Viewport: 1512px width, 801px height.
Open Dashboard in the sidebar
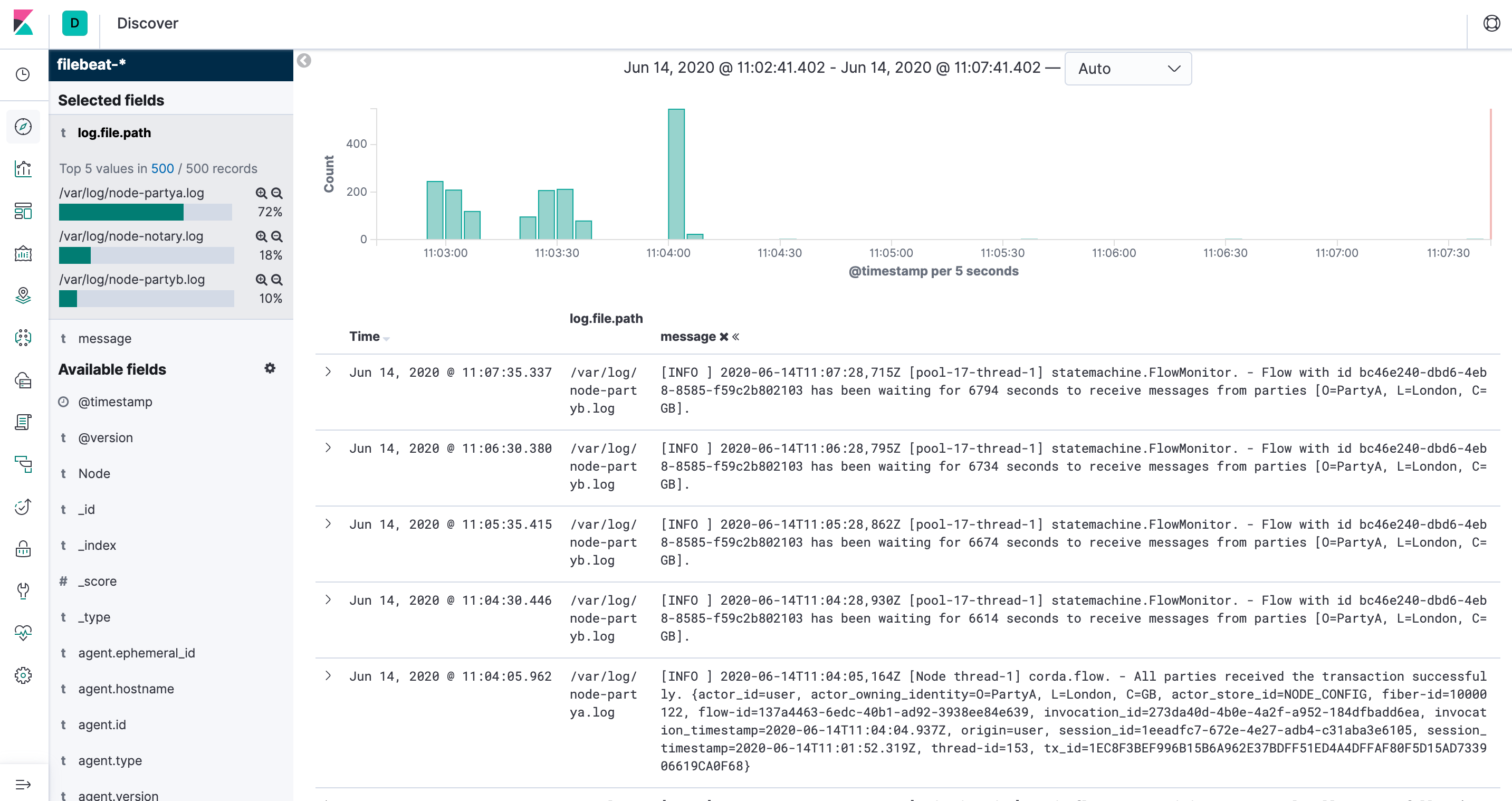(x=23, y=211)
